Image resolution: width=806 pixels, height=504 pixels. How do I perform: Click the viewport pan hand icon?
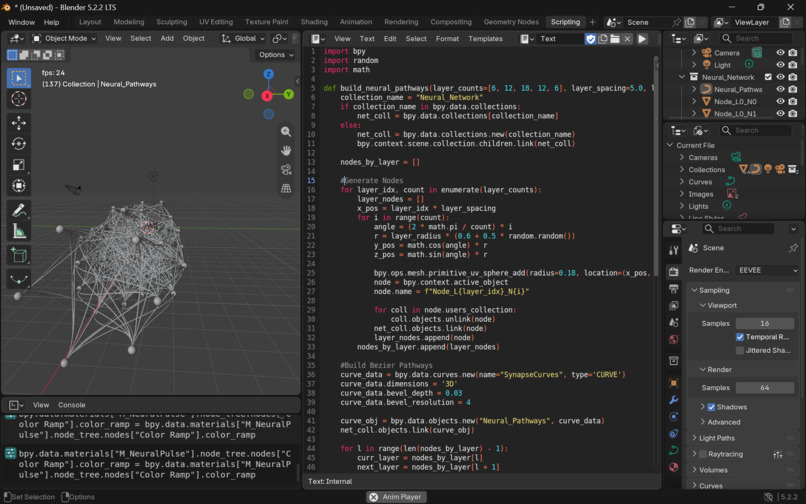coord(286,151)
